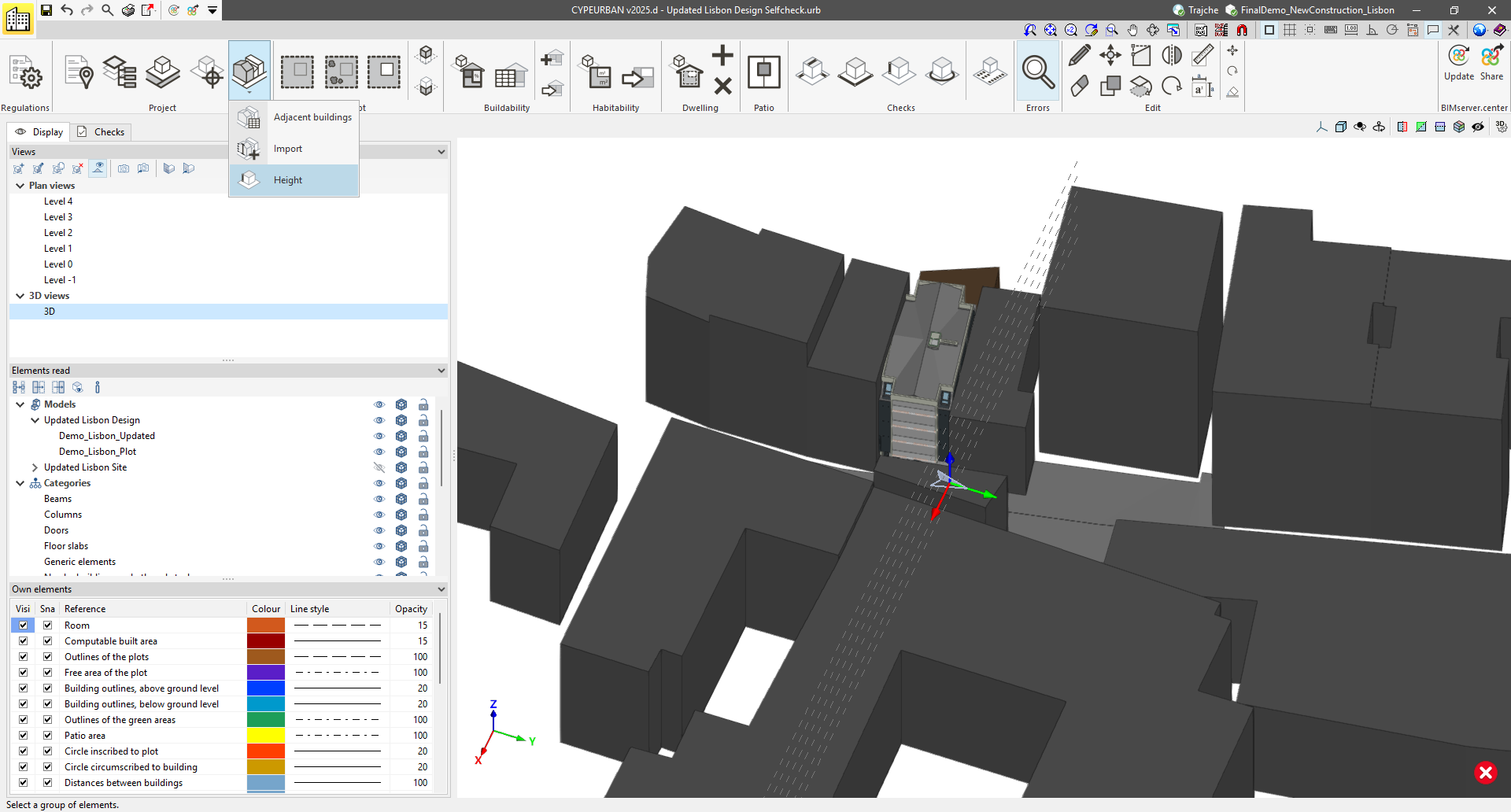The height and width of the screenshot is (812, 1511).
Task: Select the Height menu option
Action: pos(288,180)
